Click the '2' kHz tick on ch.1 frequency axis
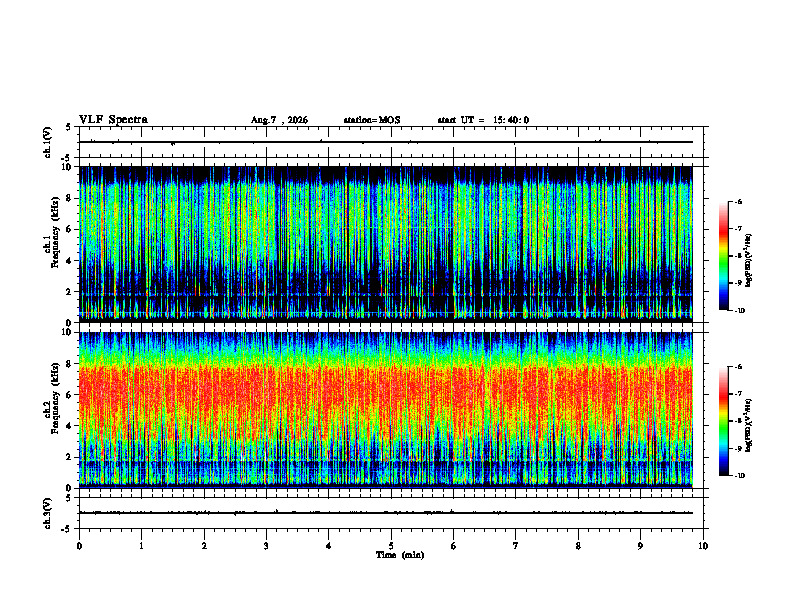Screen dimensions: 792x612 click(70, 292)
